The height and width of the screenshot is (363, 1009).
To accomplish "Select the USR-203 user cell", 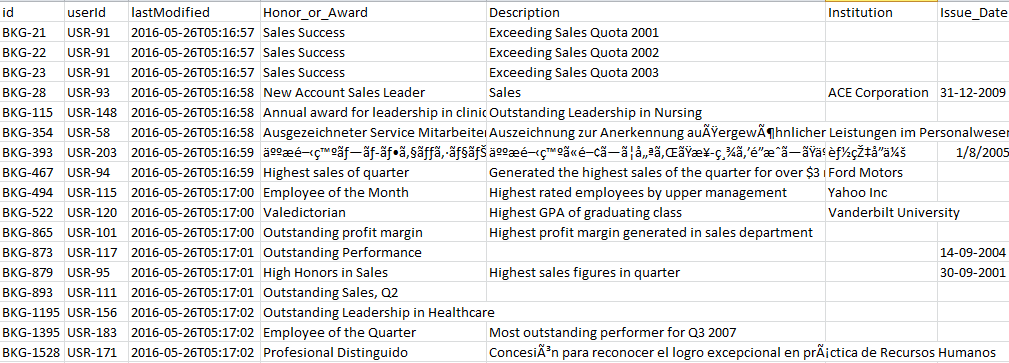I will coord(96,153).
